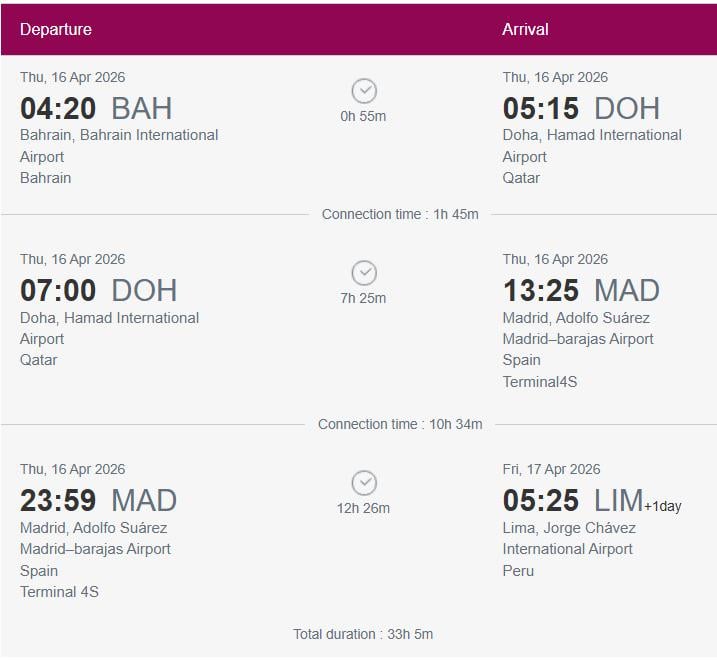Click the clock icon above 0h 55m
Screen dimensions: 717x660
click(364, 91)
